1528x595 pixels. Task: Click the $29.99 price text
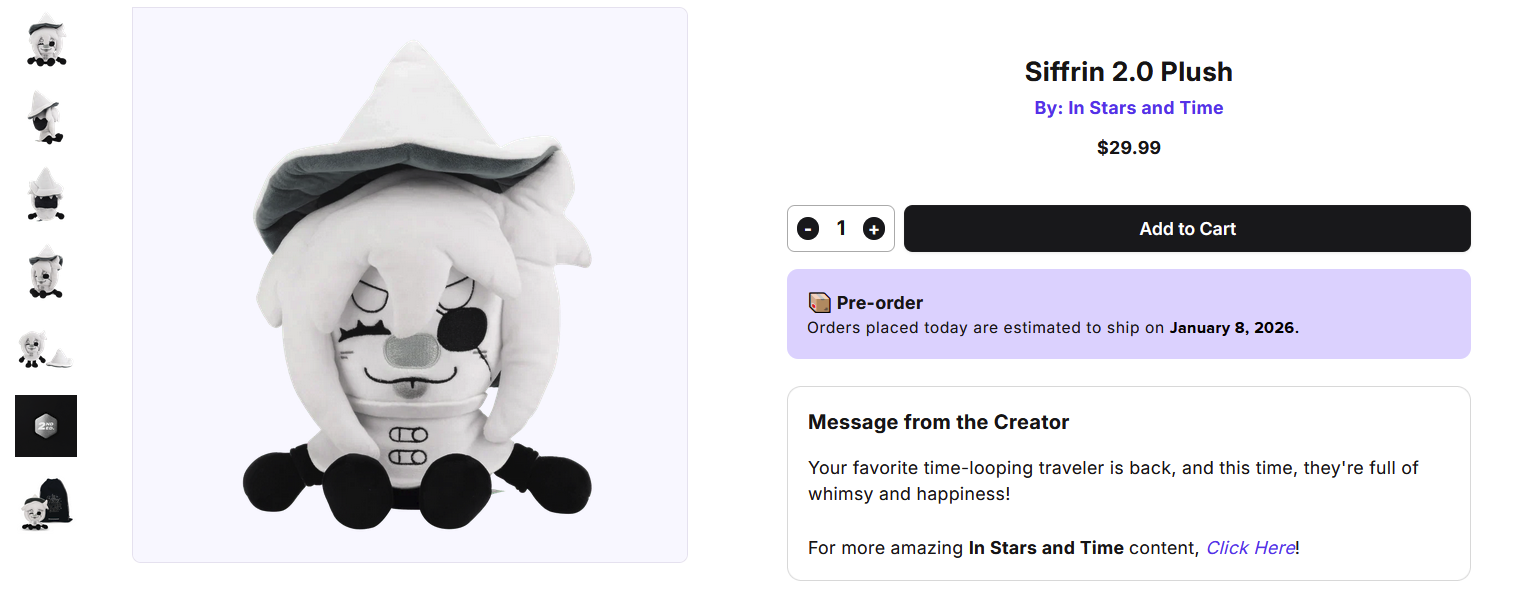[1129, 148]
